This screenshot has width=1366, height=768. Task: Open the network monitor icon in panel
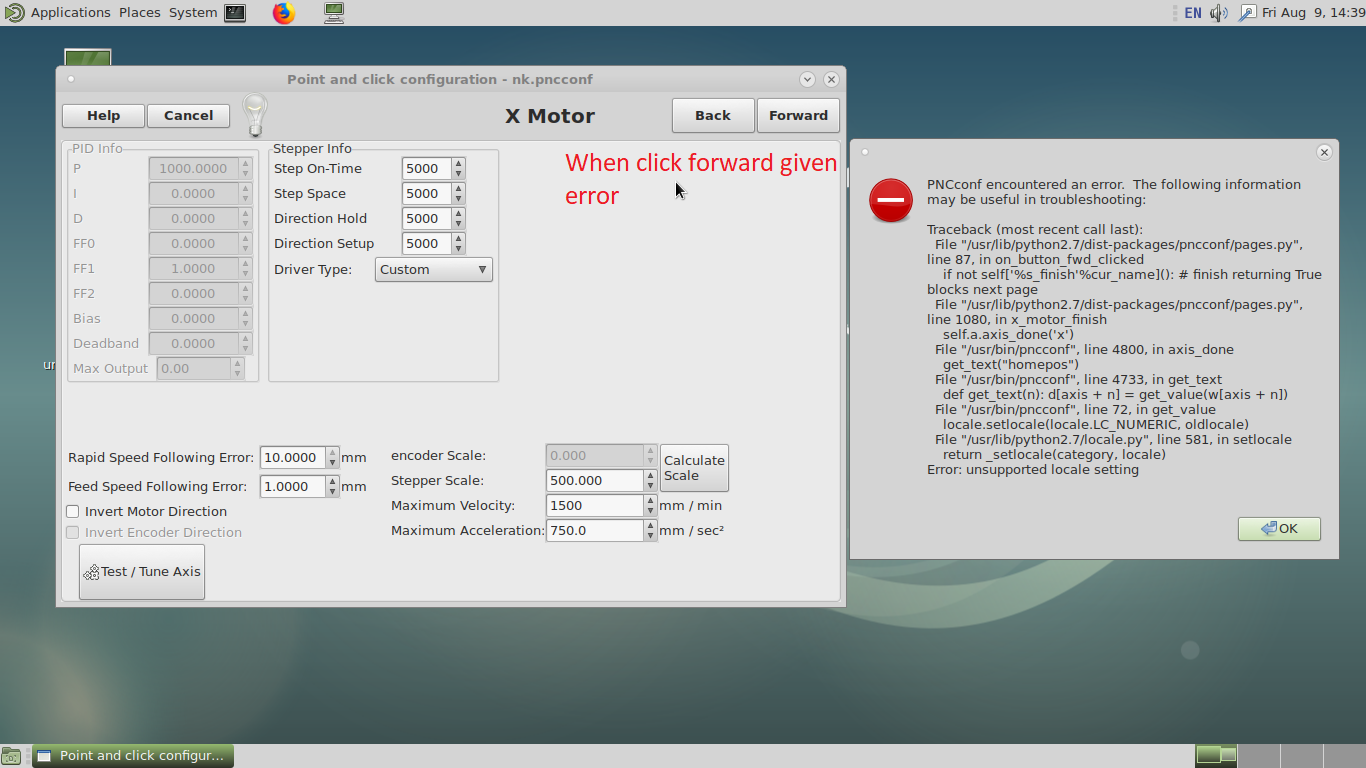334,13
